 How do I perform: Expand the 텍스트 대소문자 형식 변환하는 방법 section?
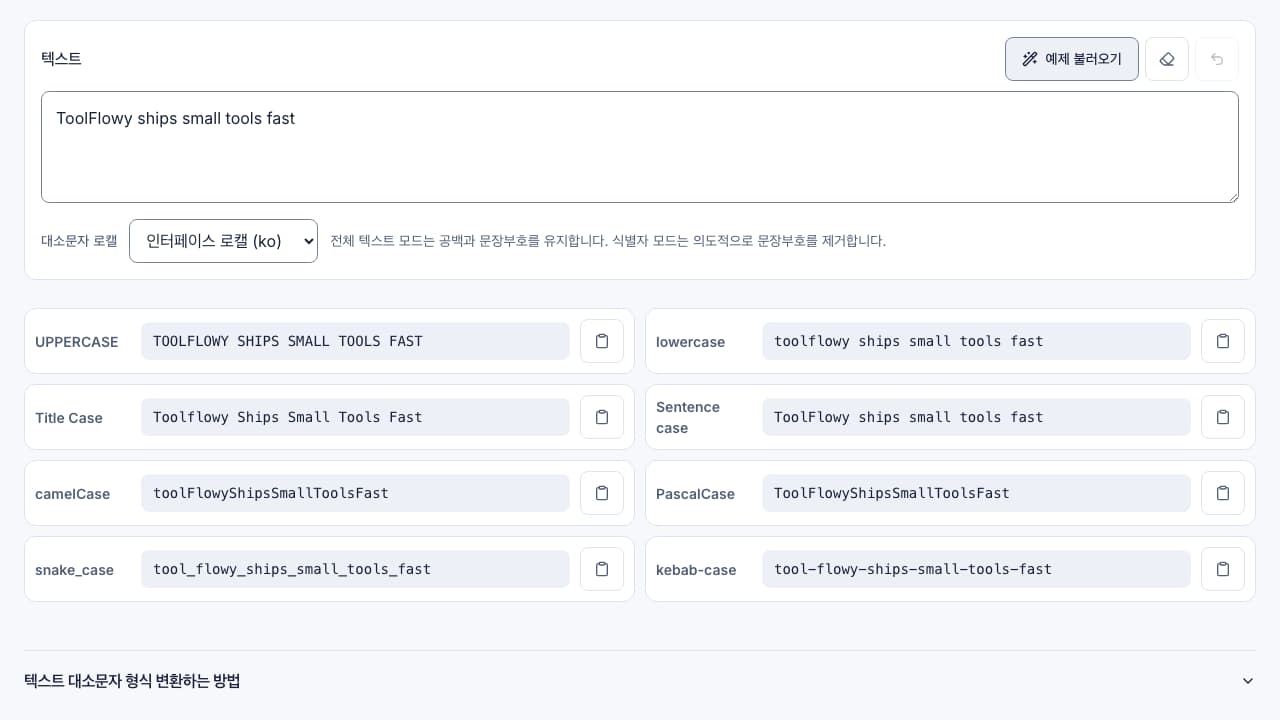(x=640, y=681)
